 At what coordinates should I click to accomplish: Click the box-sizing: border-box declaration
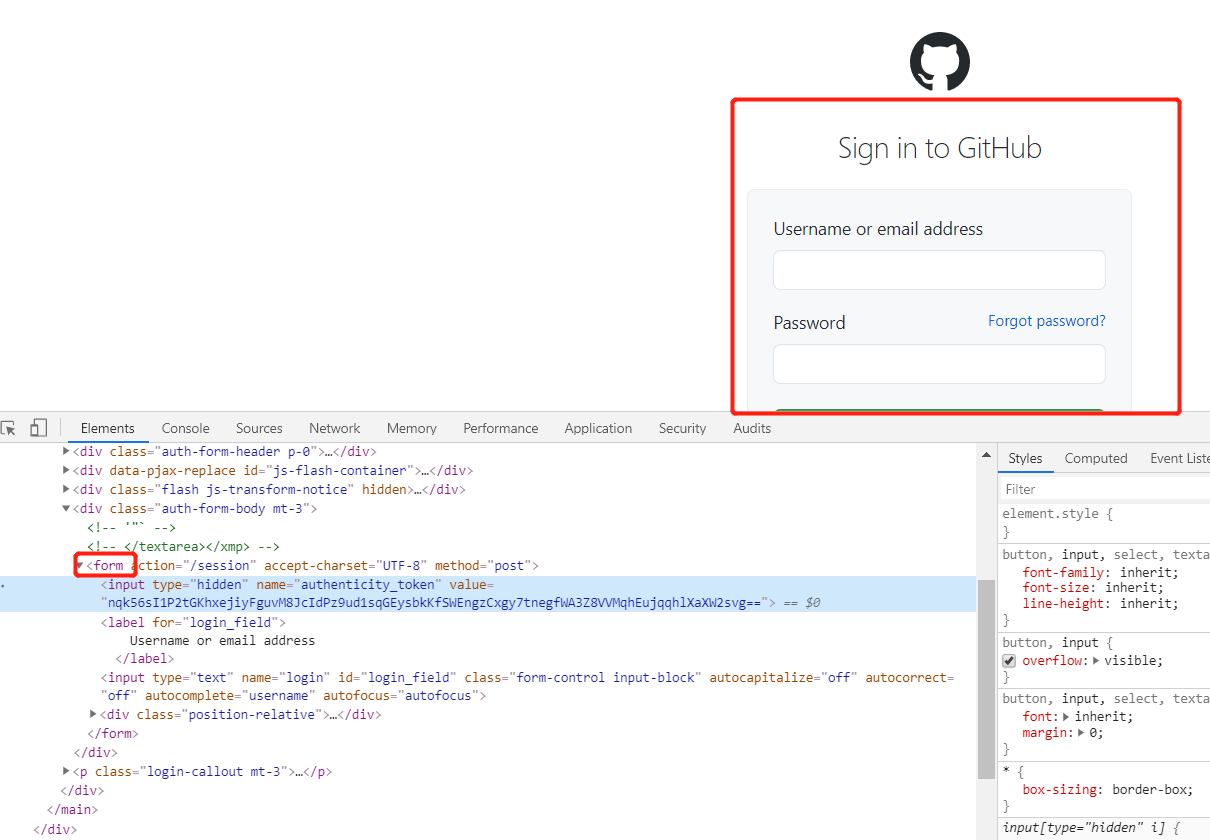point(1108,789)
